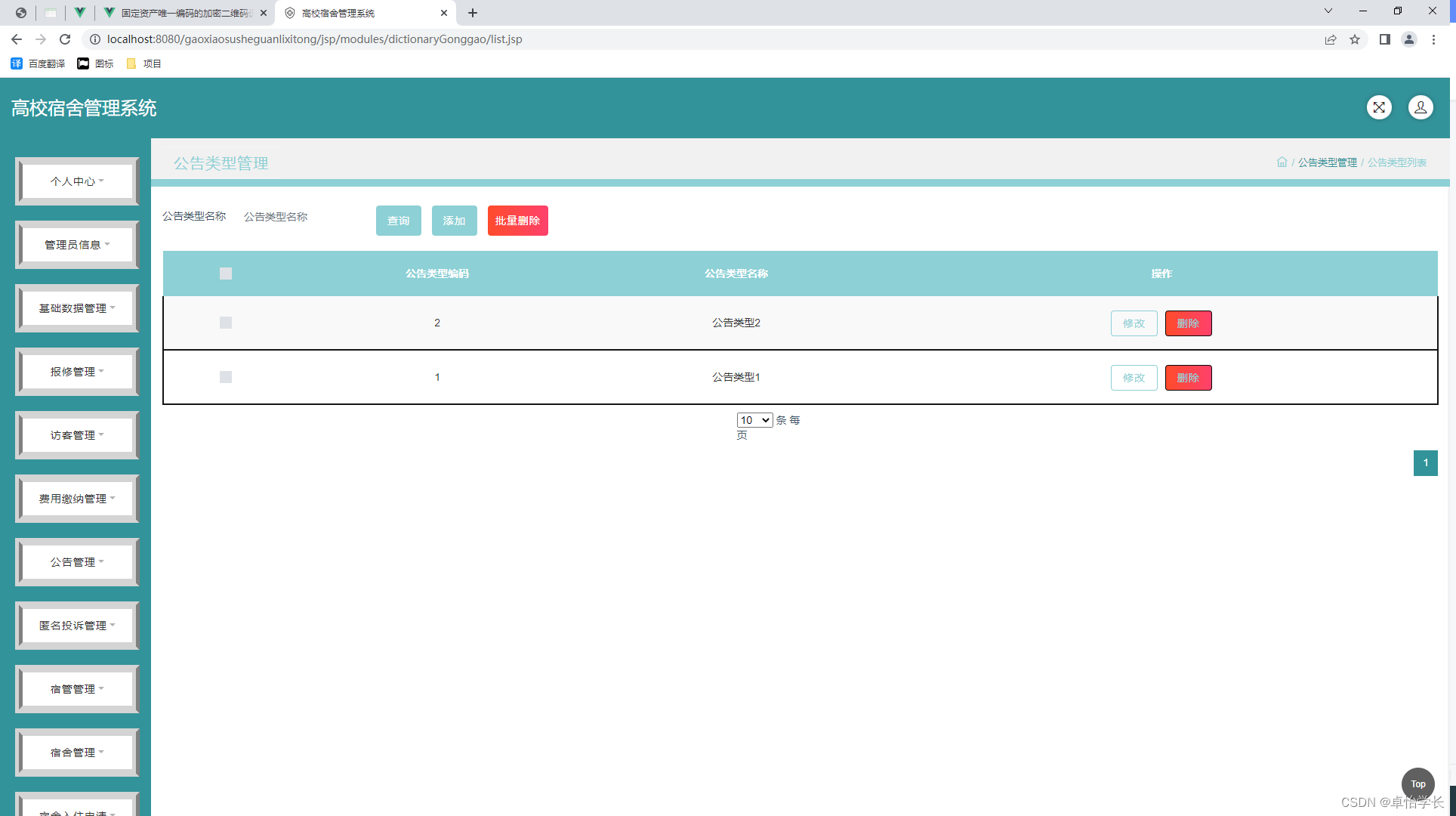Open the user profile icon in header

(1420, 107)
